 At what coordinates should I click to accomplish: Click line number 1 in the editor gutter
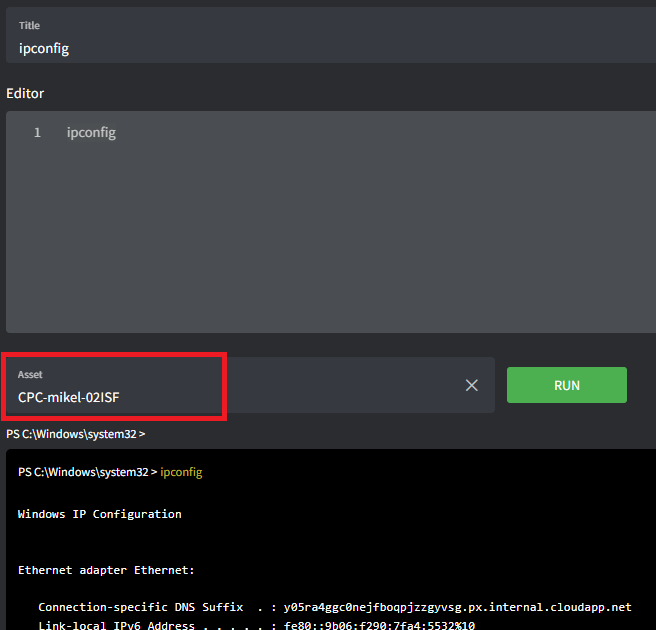point(37,133)
